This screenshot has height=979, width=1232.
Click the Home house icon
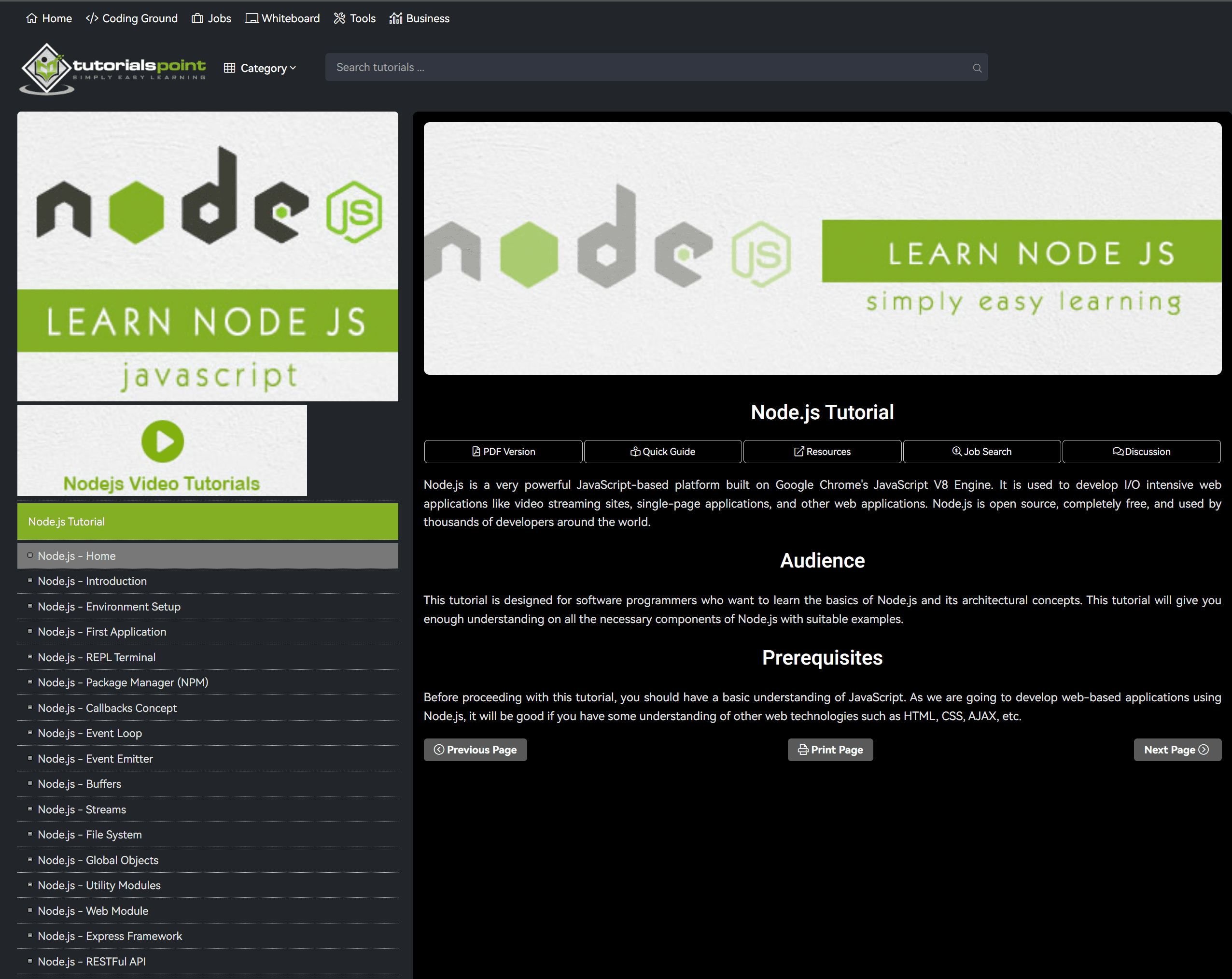coord(31,18)
